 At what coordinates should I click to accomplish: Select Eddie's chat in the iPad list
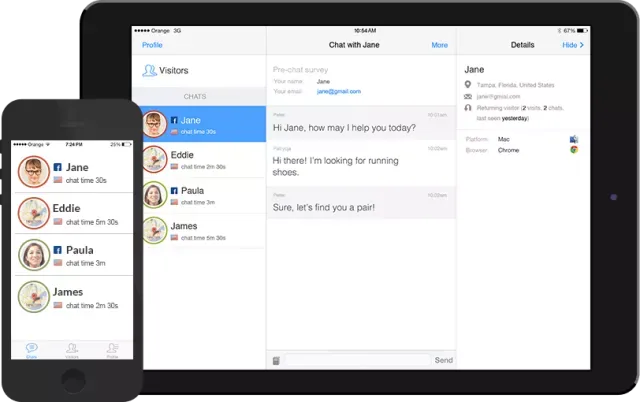point(204,160)
